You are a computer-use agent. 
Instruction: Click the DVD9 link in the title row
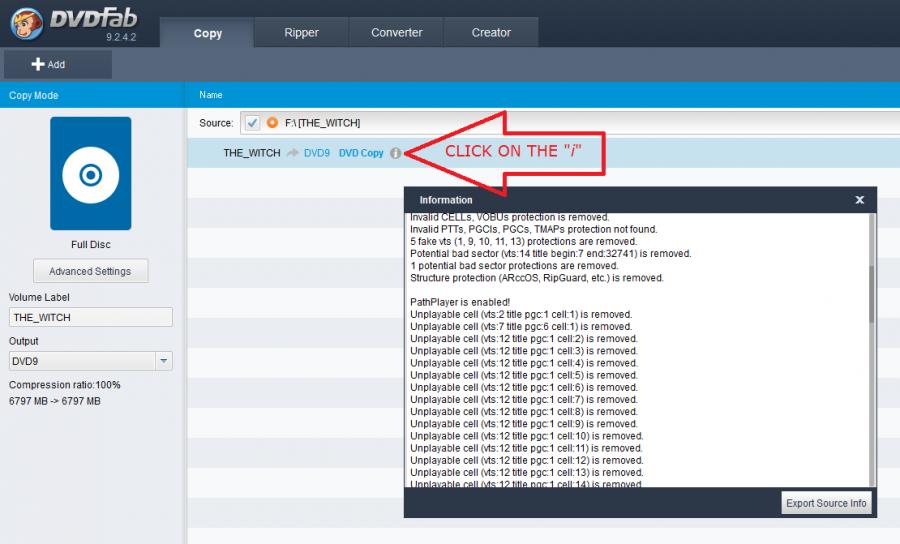click(x=317, y=153)
